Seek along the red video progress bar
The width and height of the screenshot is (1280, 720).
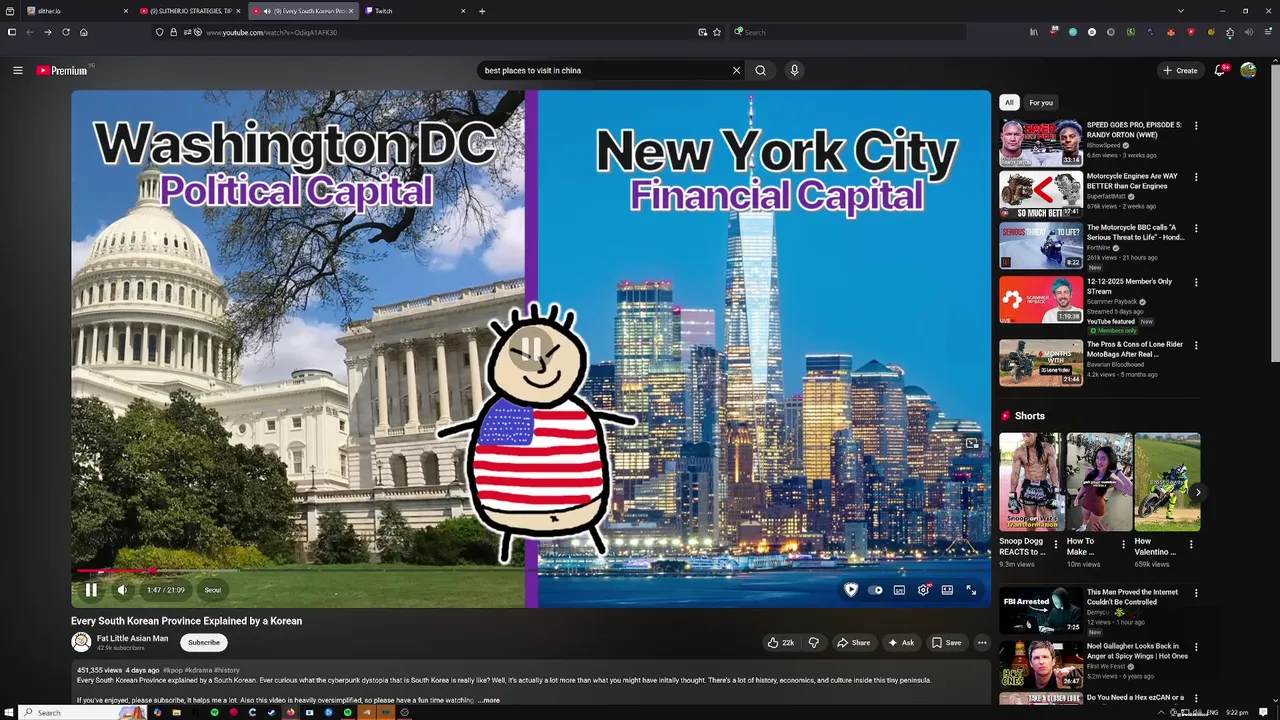coord(531,571)
